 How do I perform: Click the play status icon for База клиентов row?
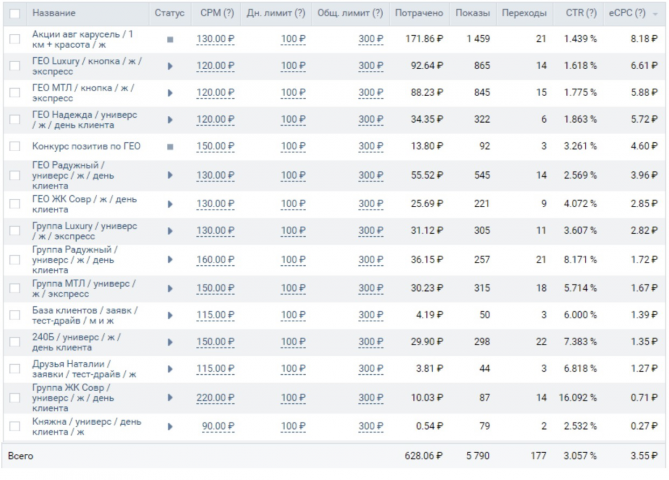click(x=170, y=315)
